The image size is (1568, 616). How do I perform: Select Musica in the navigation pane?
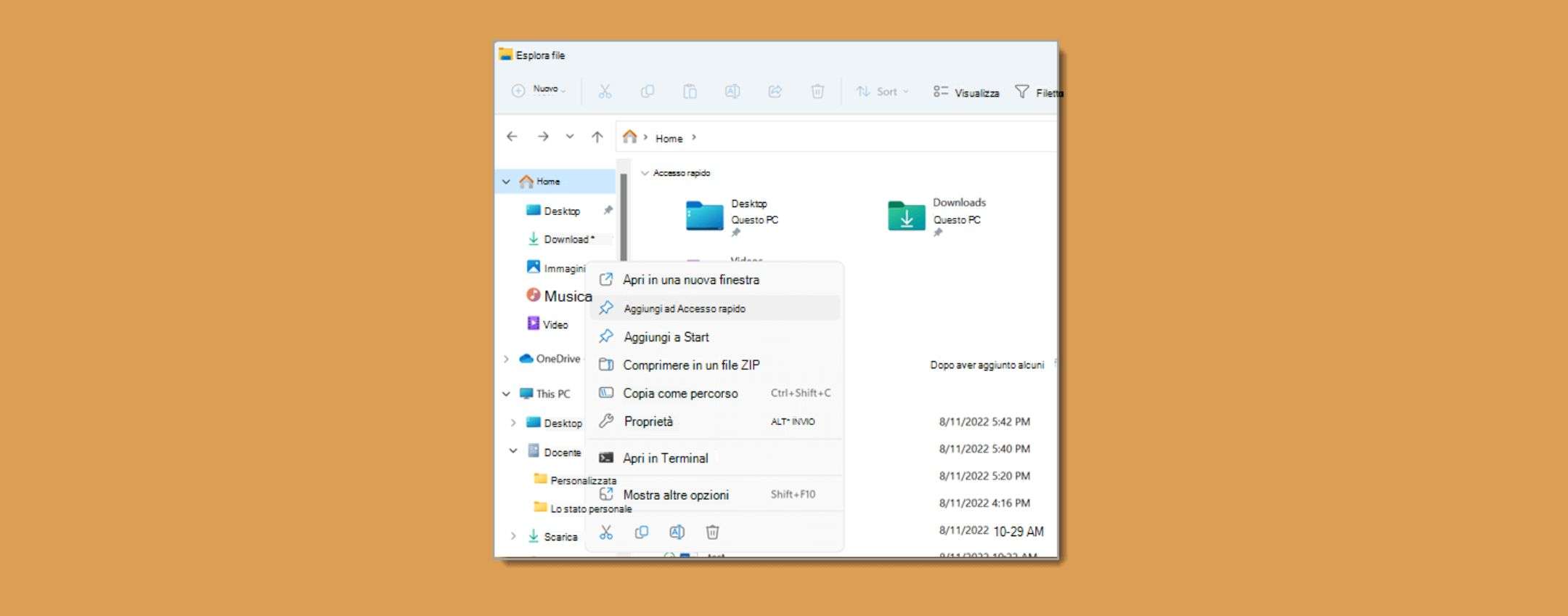coord(567,296)
